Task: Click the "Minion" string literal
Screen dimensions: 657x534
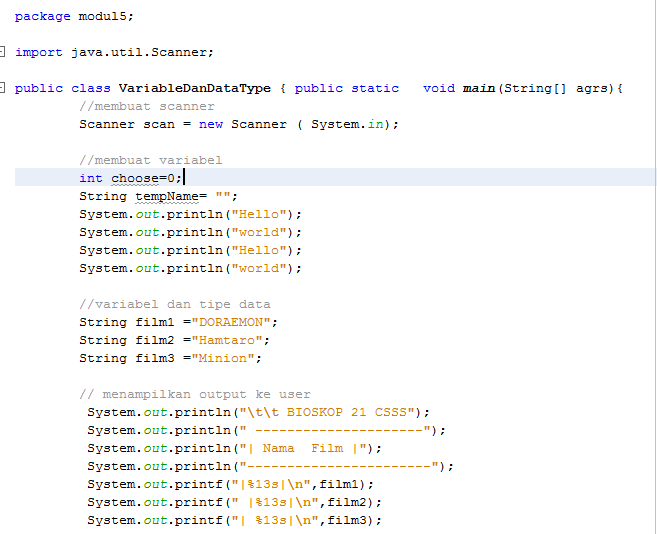Action: pos(222,358)
